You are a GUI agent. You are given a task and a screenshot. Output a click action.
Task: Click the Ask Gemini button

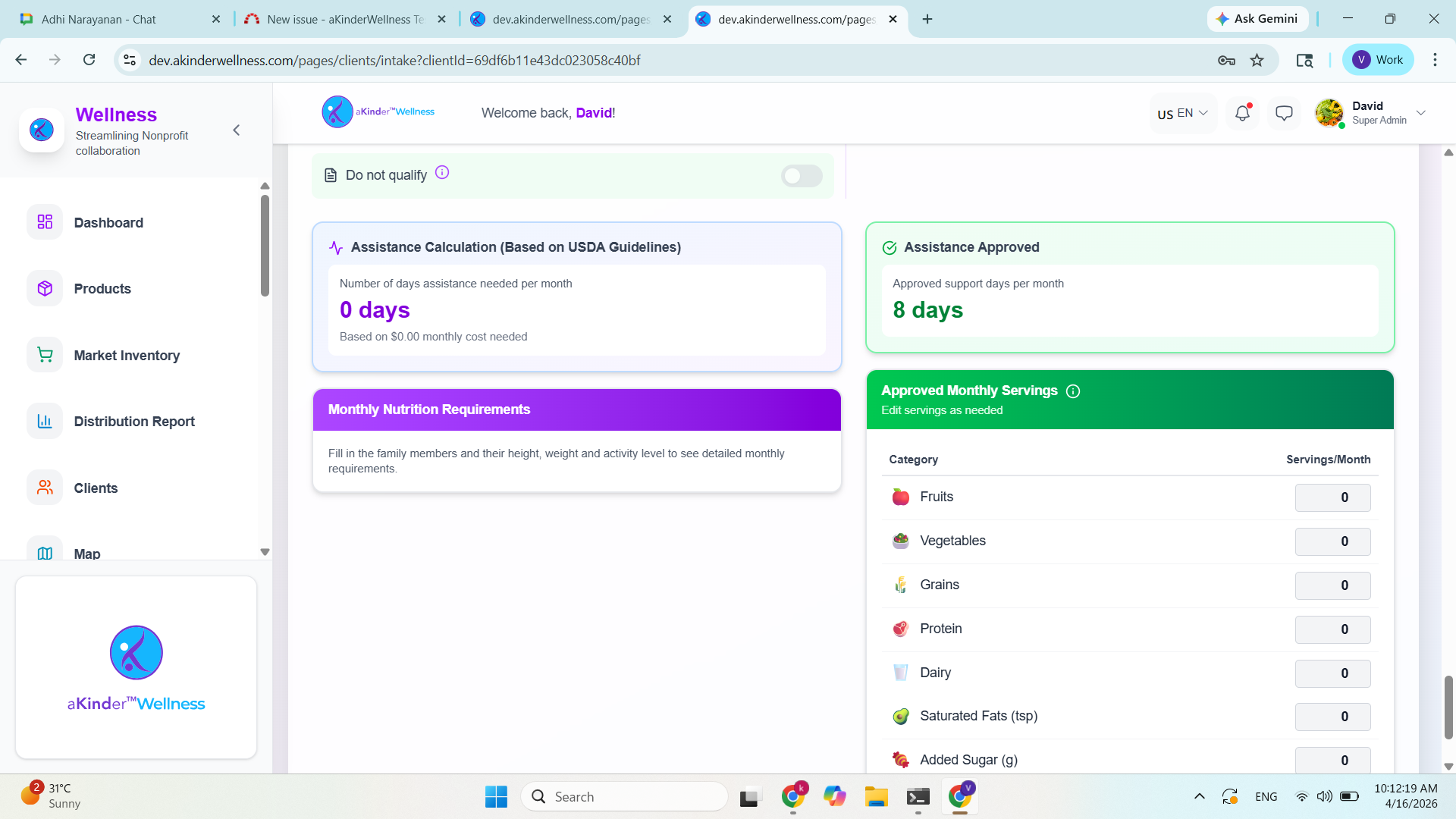[1257, 19]
